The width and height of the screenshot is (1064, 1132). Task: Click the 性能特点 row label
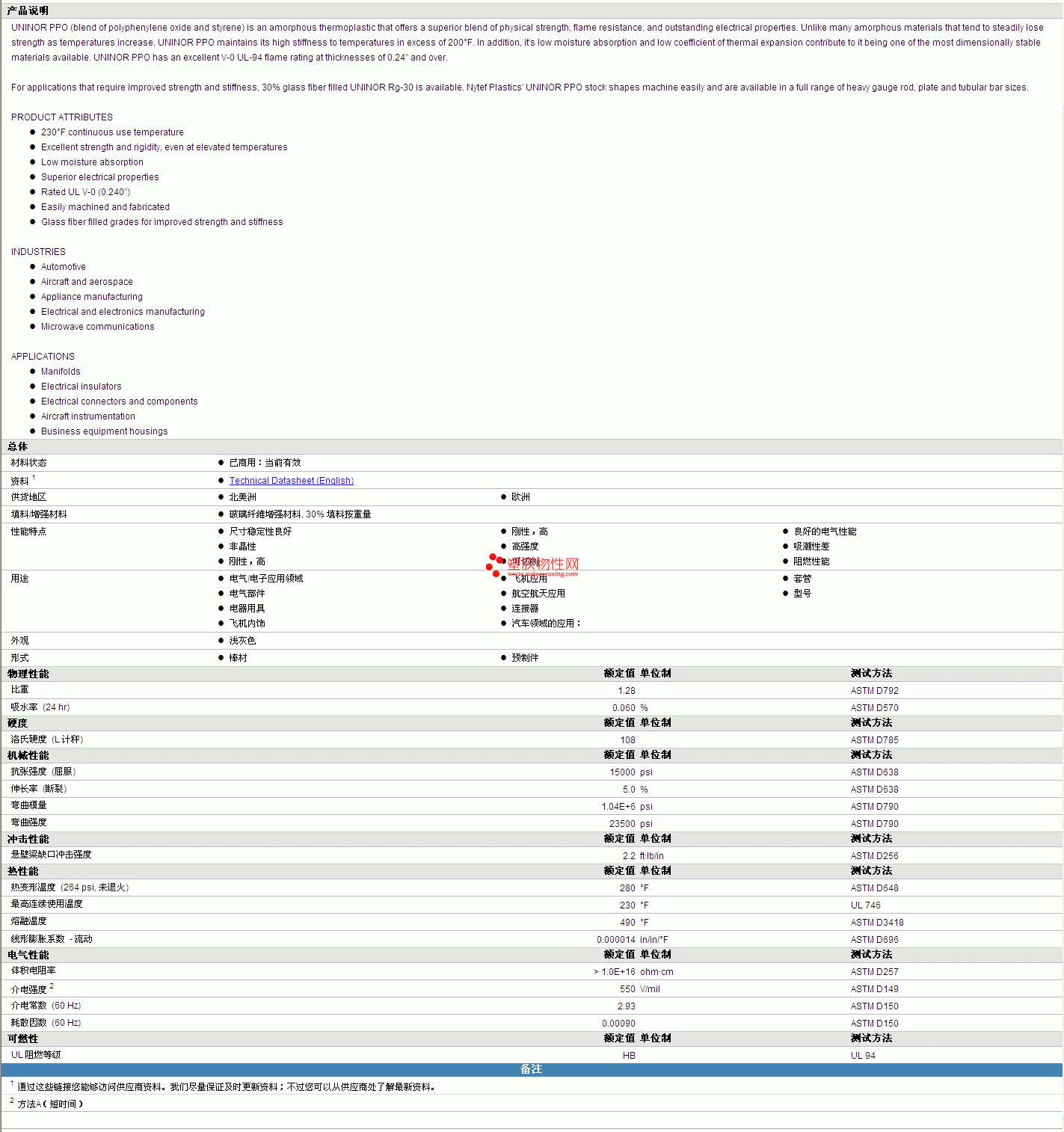pos(28,532)
